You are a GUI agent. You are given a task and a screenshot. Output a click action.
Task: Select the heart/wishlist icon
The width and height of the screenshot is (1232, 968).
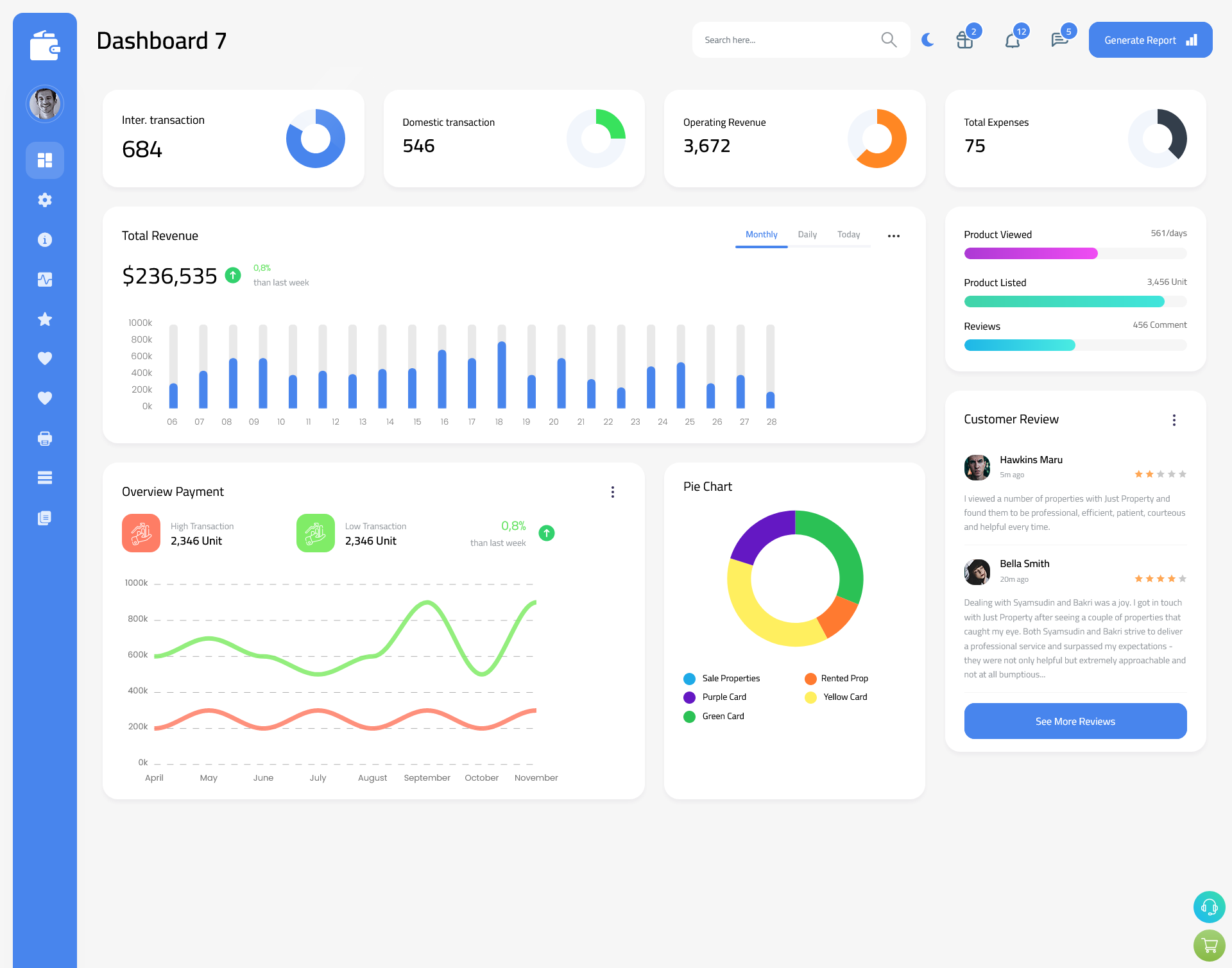pos(44,358)
